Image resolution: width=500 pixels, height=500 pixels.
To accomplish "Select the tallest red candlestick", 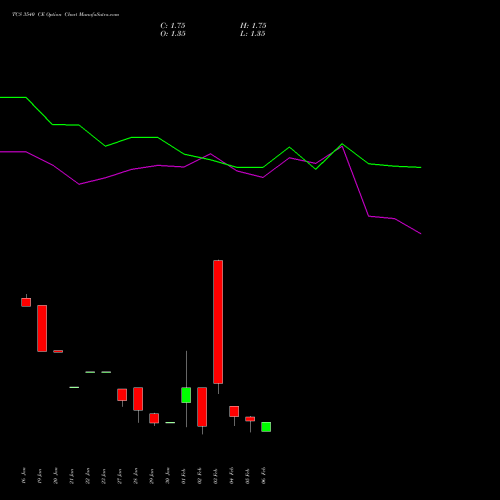I will point(218,322).
